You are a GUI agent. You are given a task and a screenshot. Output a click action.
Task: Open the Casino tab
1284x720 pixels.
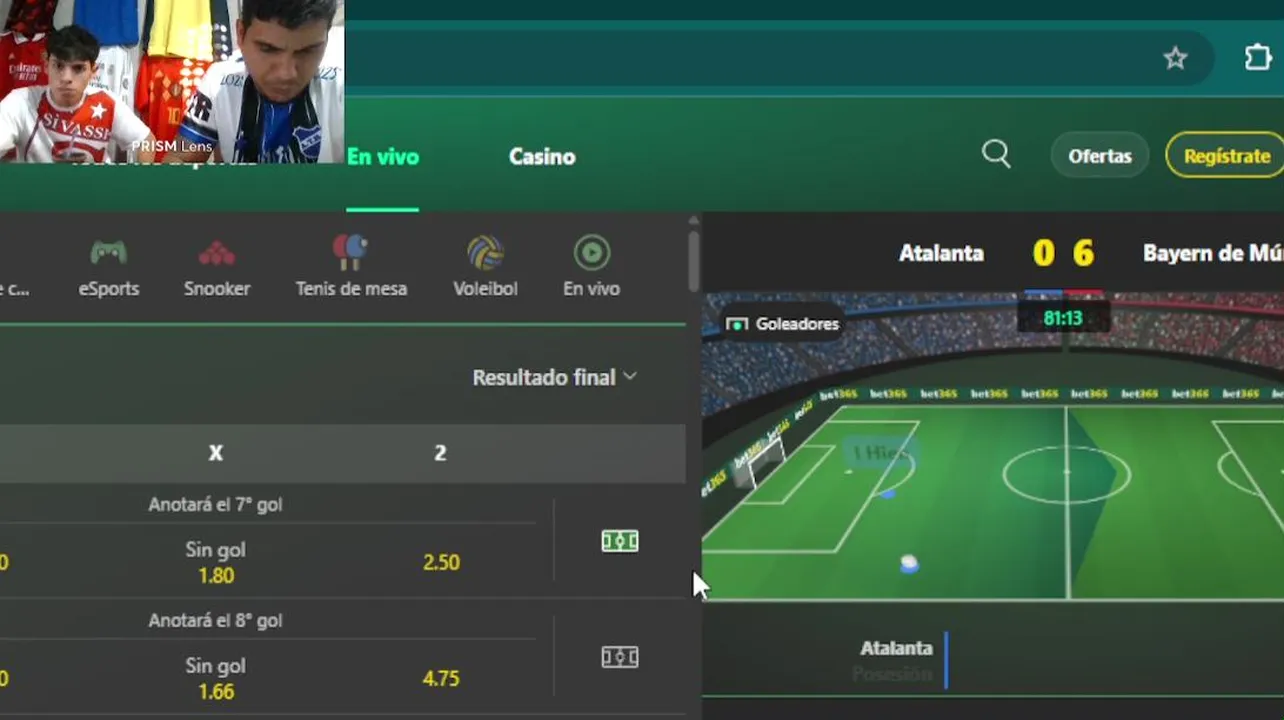[x=542, y=157]
